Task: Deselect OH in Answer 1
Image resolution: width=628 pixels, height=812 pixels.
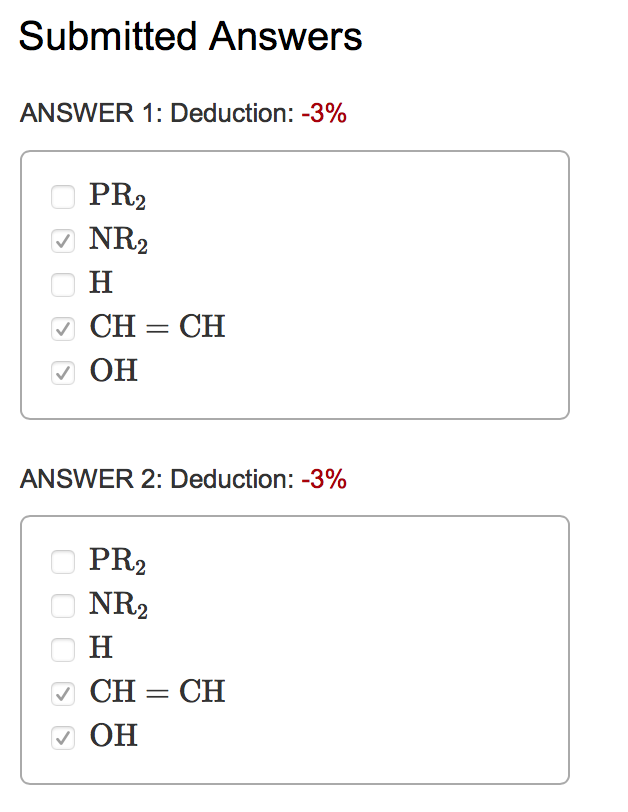Action: [x=62, y=371]
